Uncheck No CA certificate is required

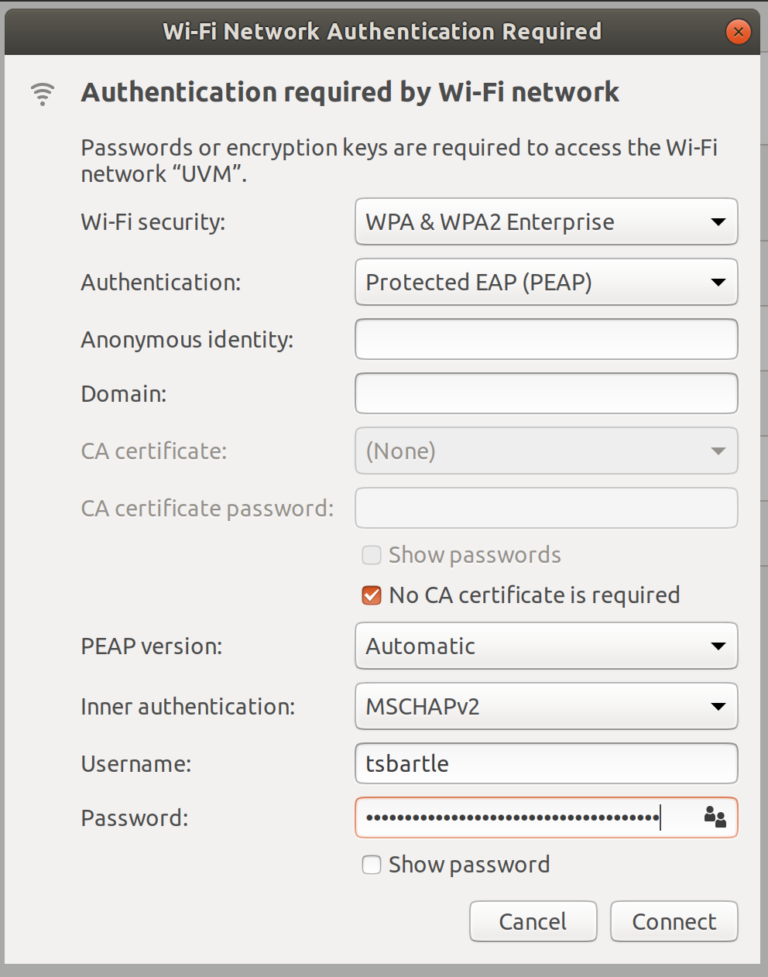(371, 595)
